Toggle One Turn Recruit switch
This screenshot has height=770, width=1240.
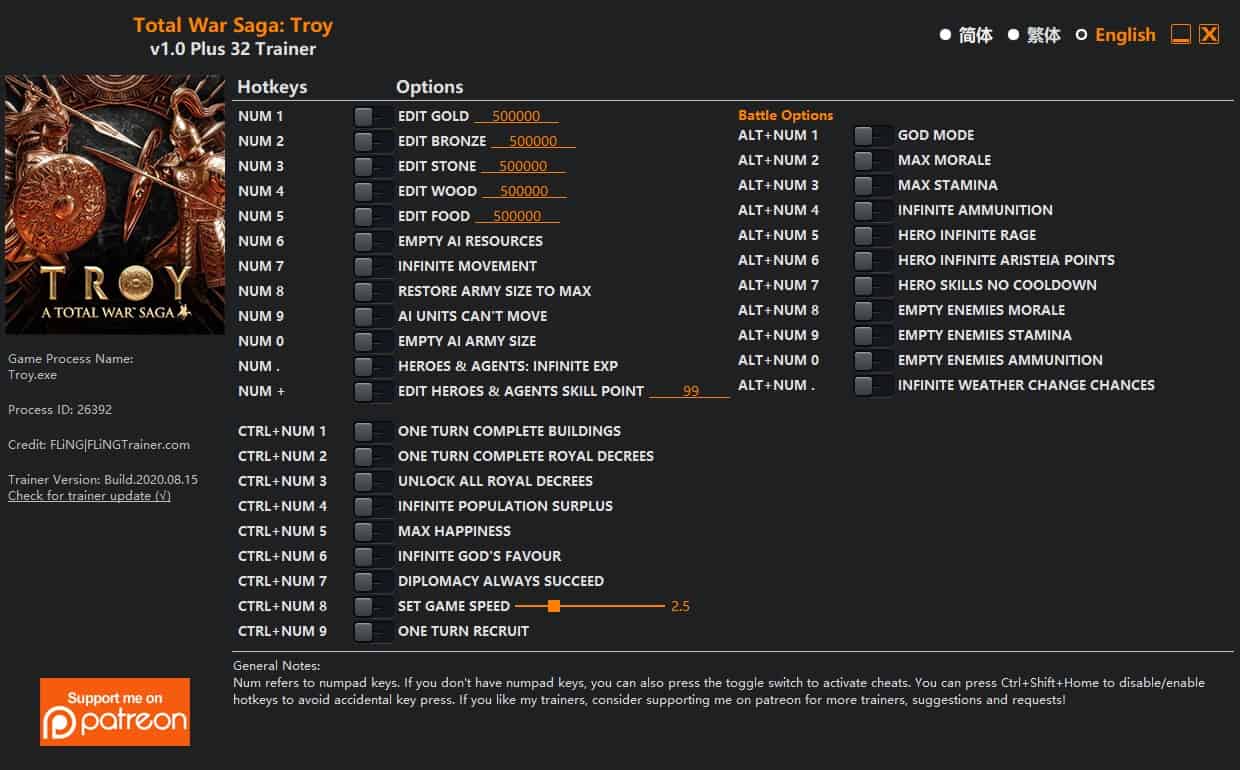[x=373, y=631]
